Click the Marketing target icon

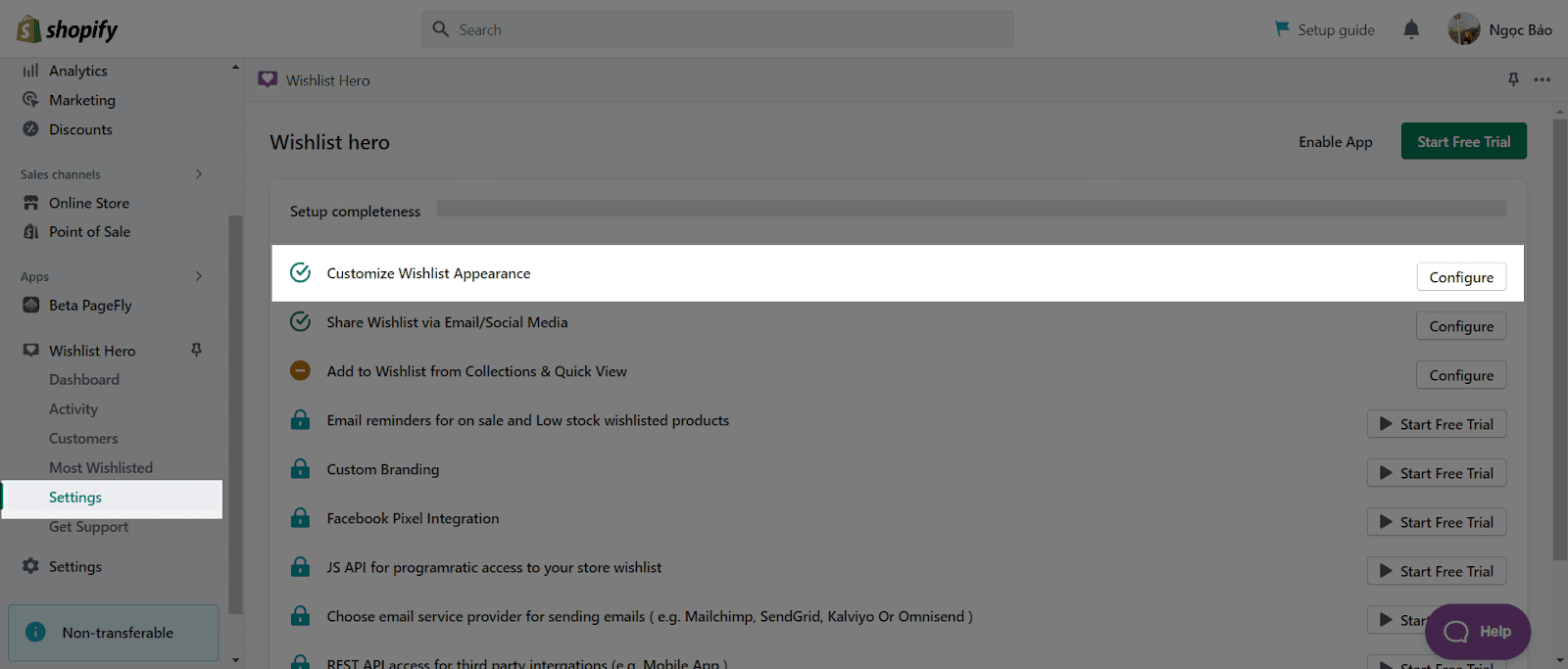(x=30, y=100)
